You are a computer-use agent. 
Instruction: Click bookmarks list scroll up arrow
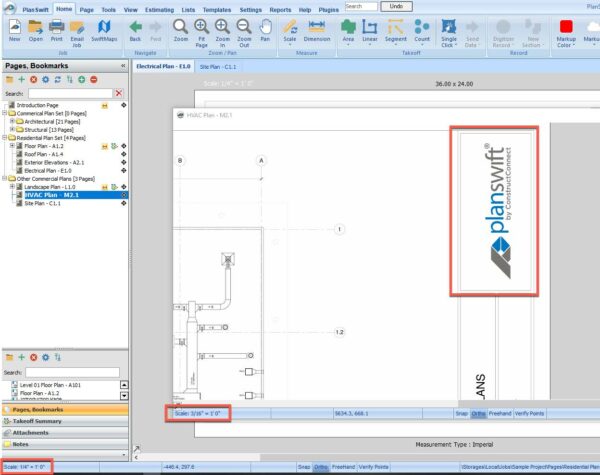(x=124, y=385)
